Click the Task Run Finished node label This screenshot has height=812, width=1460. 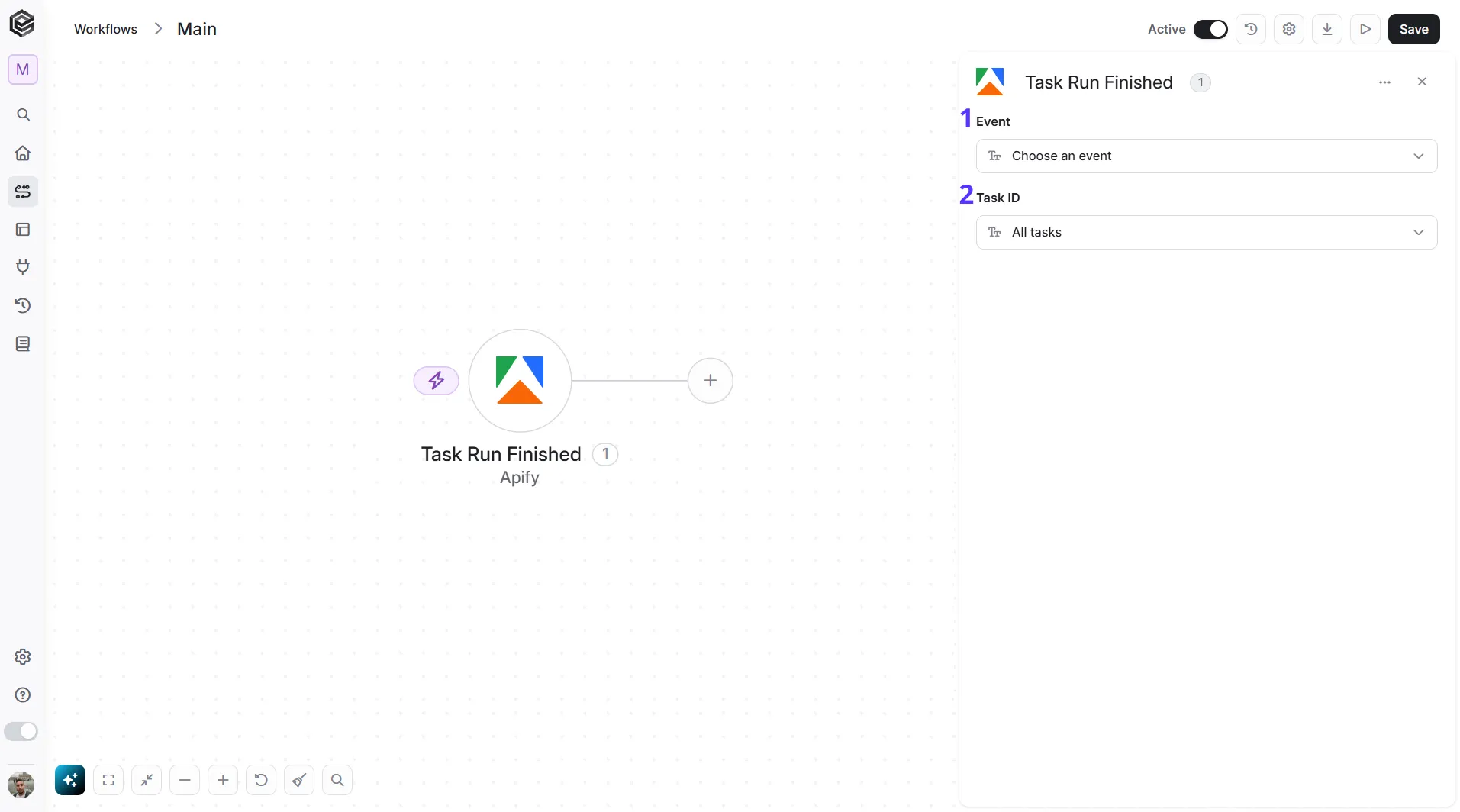click(x=501, y=454)
